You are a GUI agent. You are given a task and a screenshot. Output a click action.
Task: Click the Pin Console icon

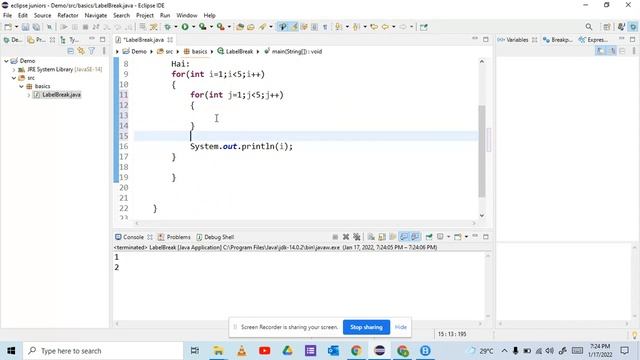(429, 237)
